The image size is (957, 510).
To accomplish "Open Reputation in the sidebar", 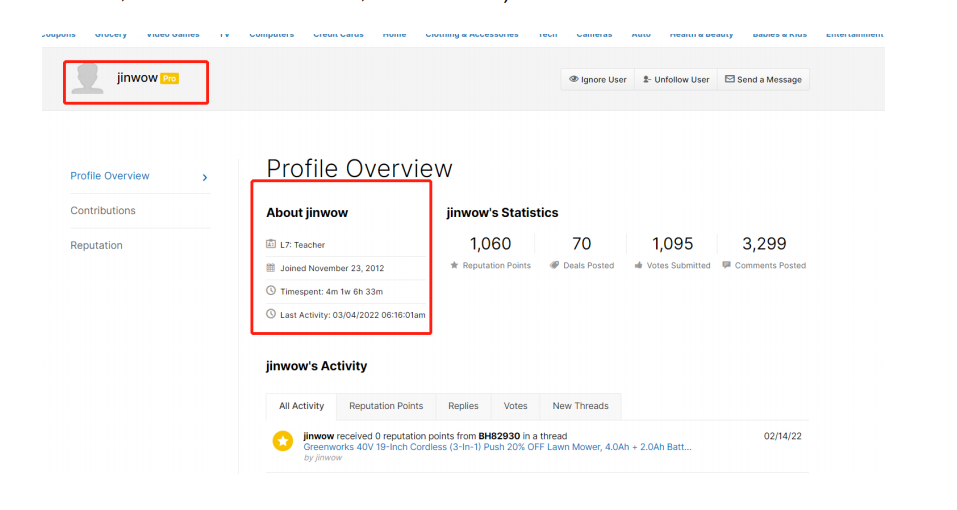I will (x=96, y=245).
